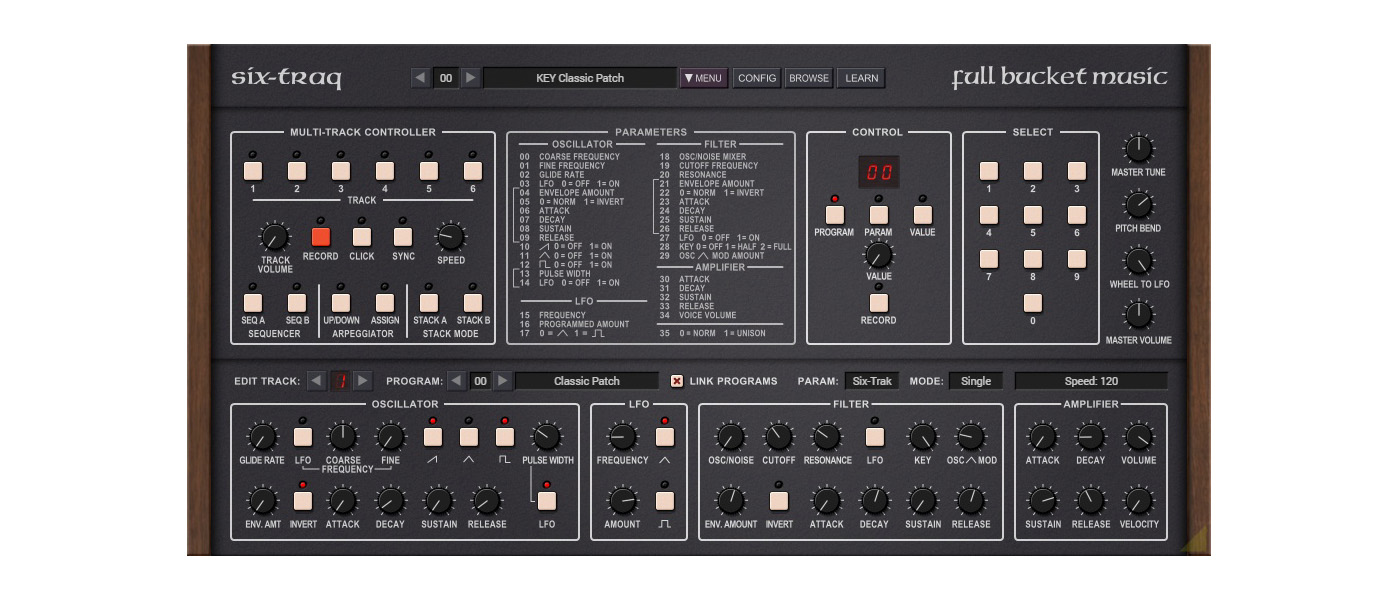
Task: Click the LEARN button
Action: point(862,78)
